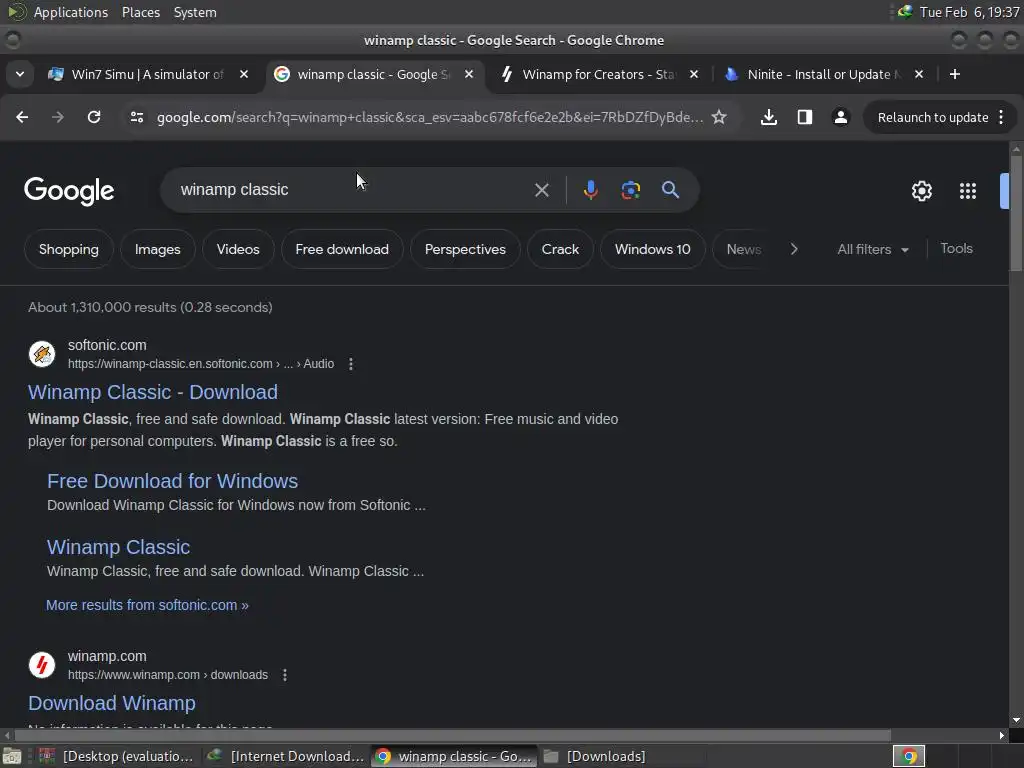Screen dimensions: 1024x768
Task: Select the News filter chip
Action: [x=744, y=249]
